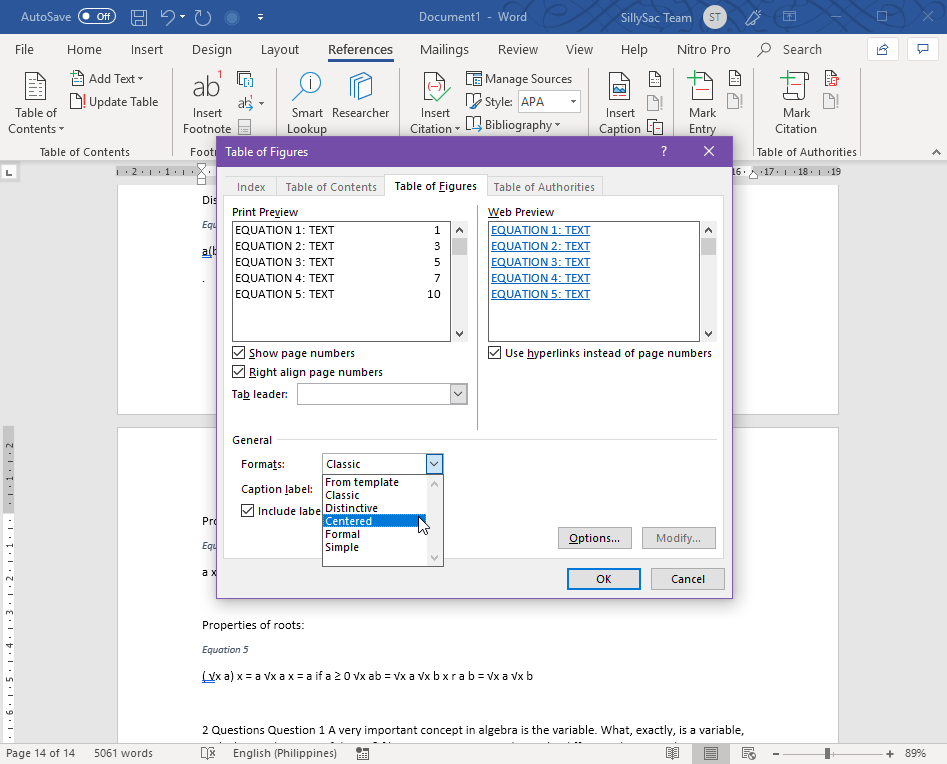The image size is (947, 764).
Task: Click the Options... button
Action: pos(594,538)
